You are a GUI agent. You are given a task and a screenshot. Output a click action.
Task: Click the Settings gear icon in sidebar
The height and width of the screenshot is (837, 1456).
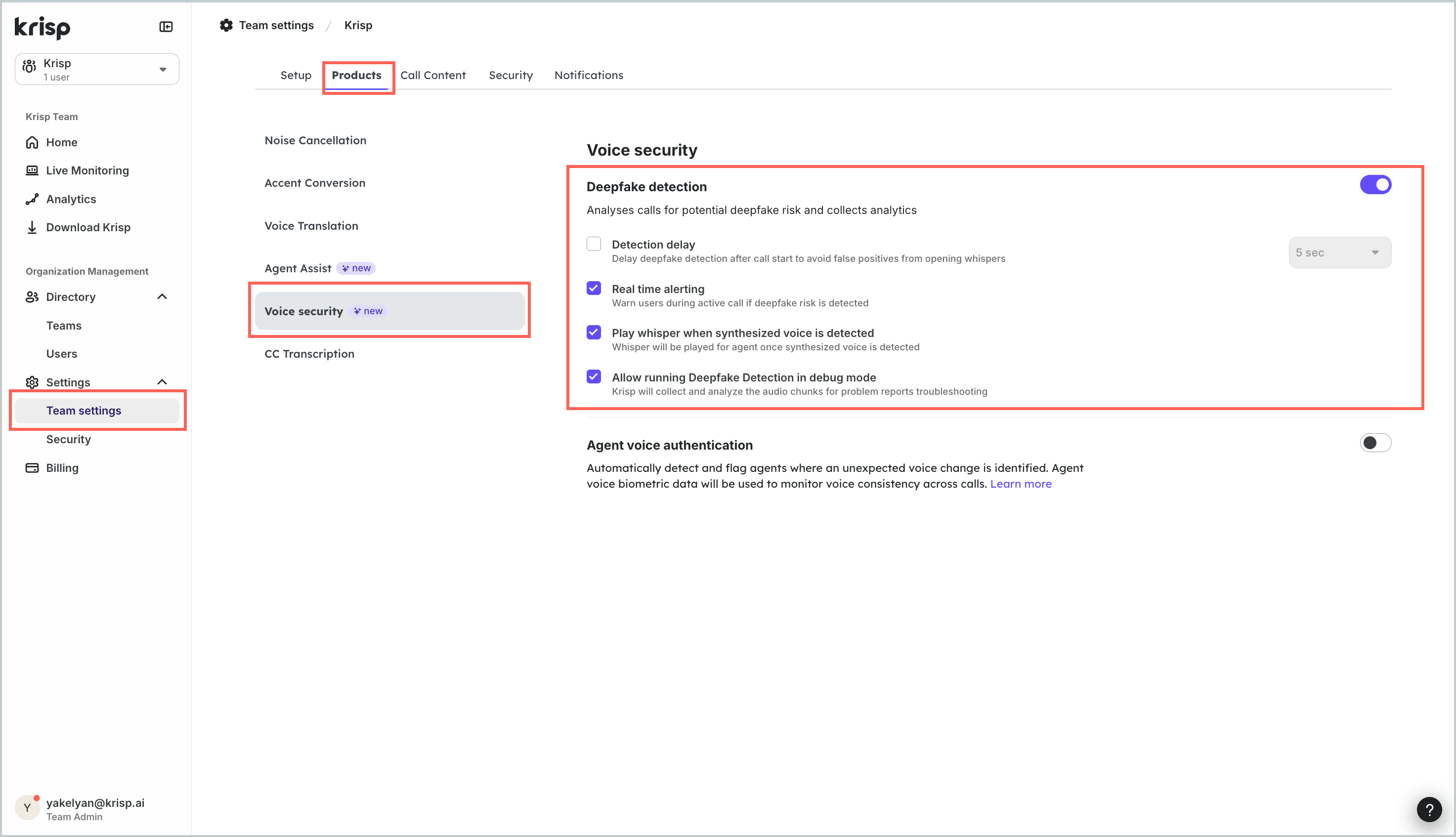tap(32, 382)
